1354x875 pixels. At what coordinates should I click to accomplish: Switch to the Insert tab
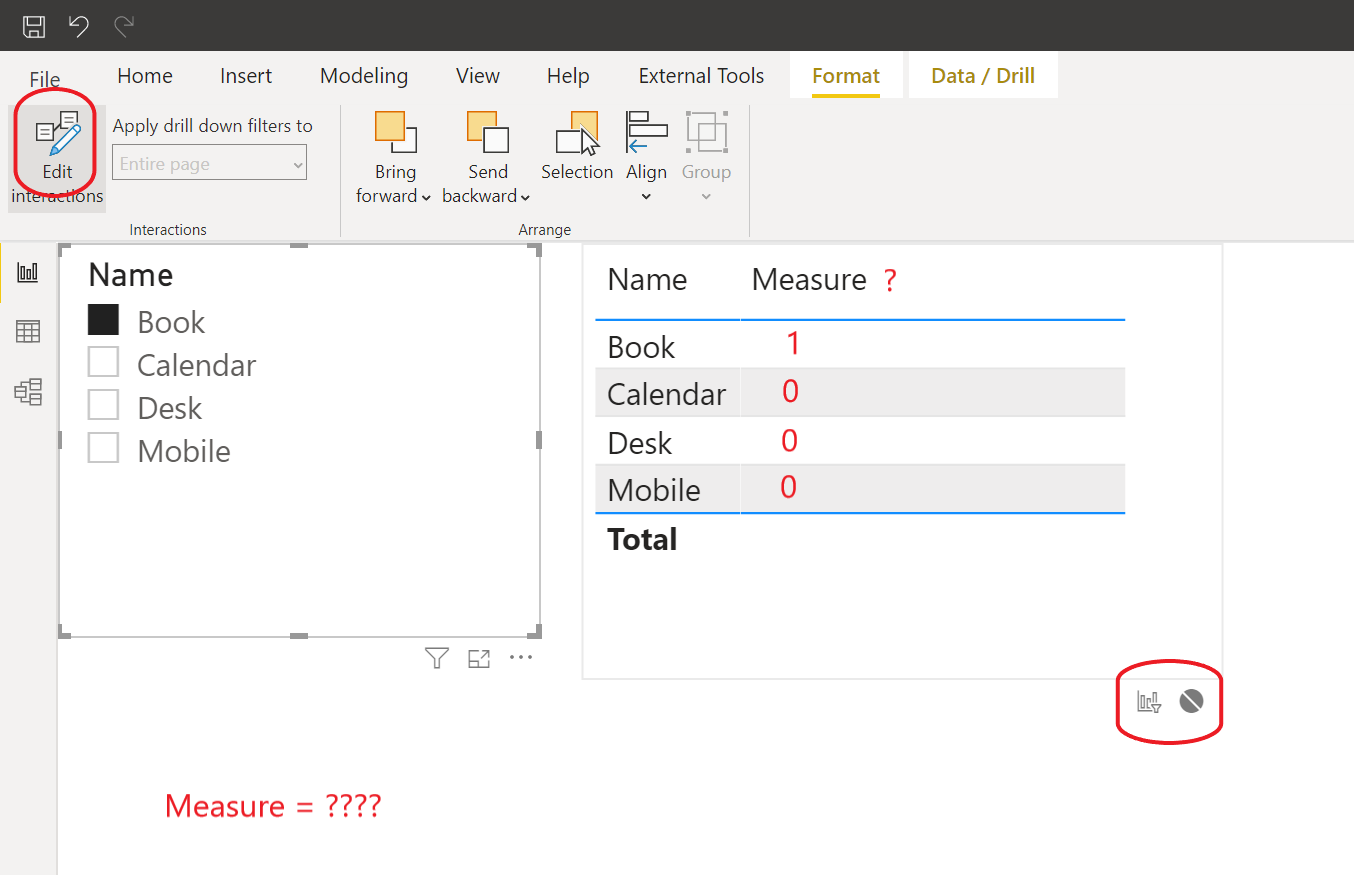(x=246, y=76)
